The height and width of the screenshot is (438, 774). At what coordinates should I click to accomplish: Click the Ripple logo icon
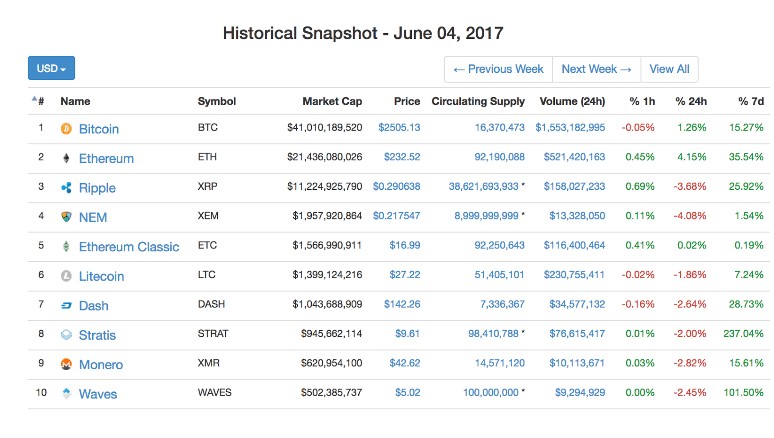click(x=66, y=188)
